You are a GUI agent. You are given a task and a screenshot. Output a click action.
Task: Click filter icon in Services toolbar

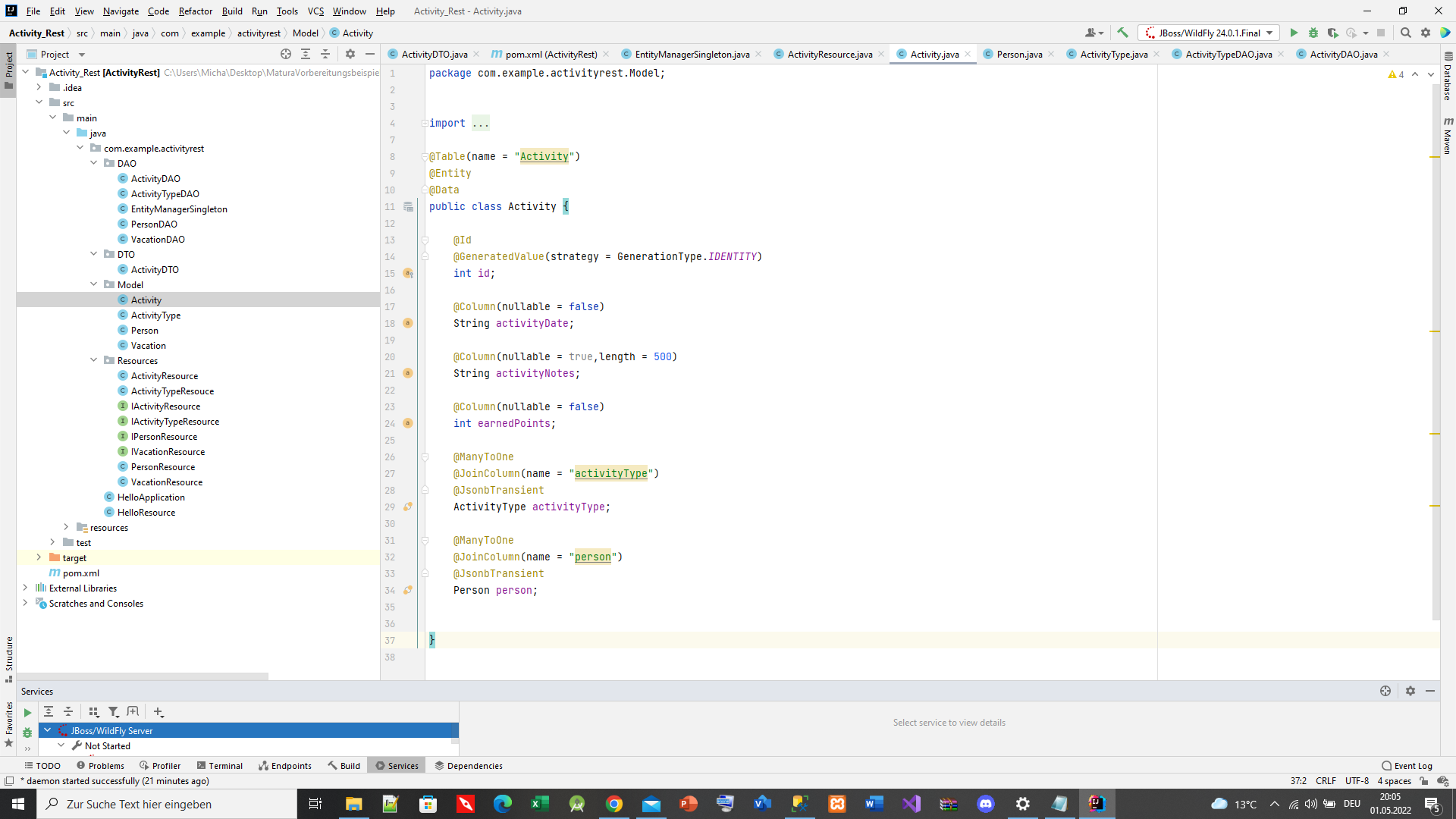113,712
